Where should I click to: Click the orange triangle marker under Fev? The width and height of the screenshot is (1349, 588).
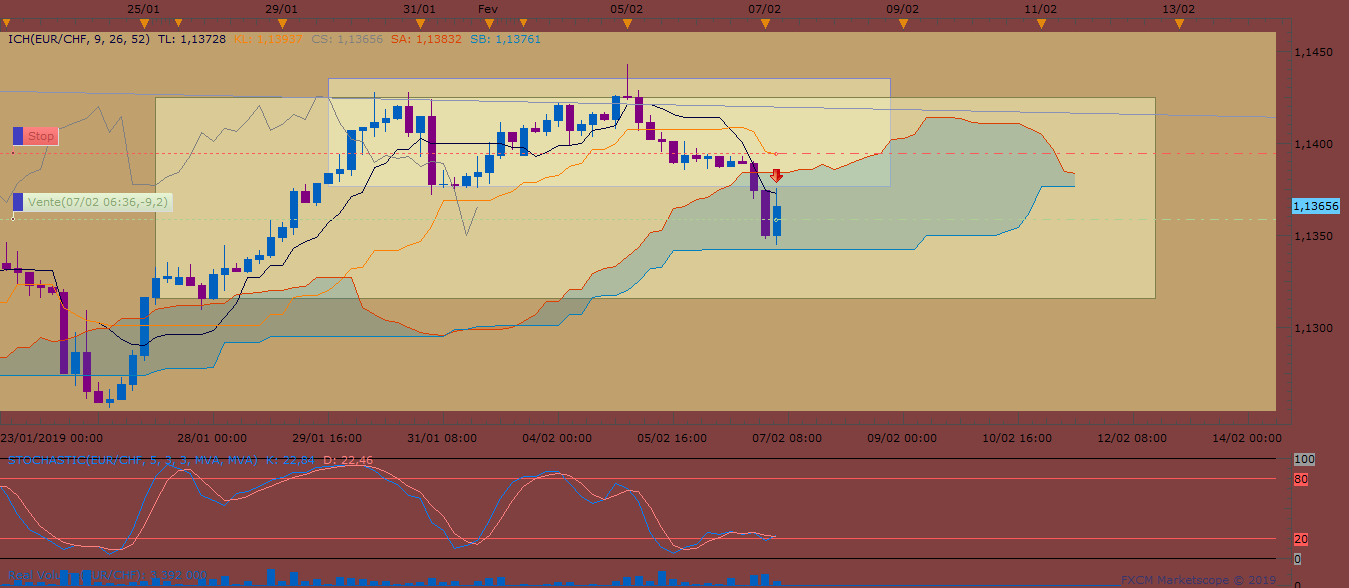click(489, 23)
